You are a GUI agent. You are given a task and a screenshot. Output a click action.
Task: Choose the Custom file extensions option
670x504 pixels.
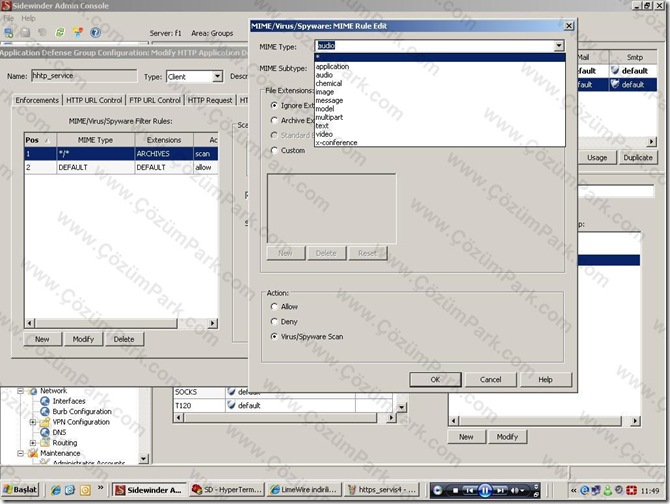(274, 150)
